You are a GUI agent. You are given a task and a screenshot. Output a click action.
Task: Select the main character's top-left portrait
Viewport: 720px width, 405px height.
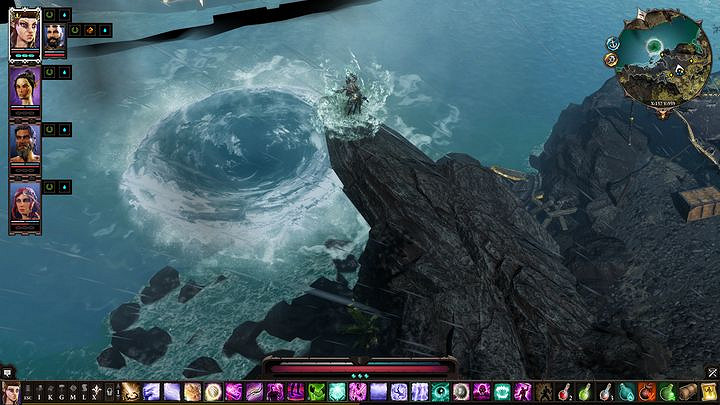24,32
